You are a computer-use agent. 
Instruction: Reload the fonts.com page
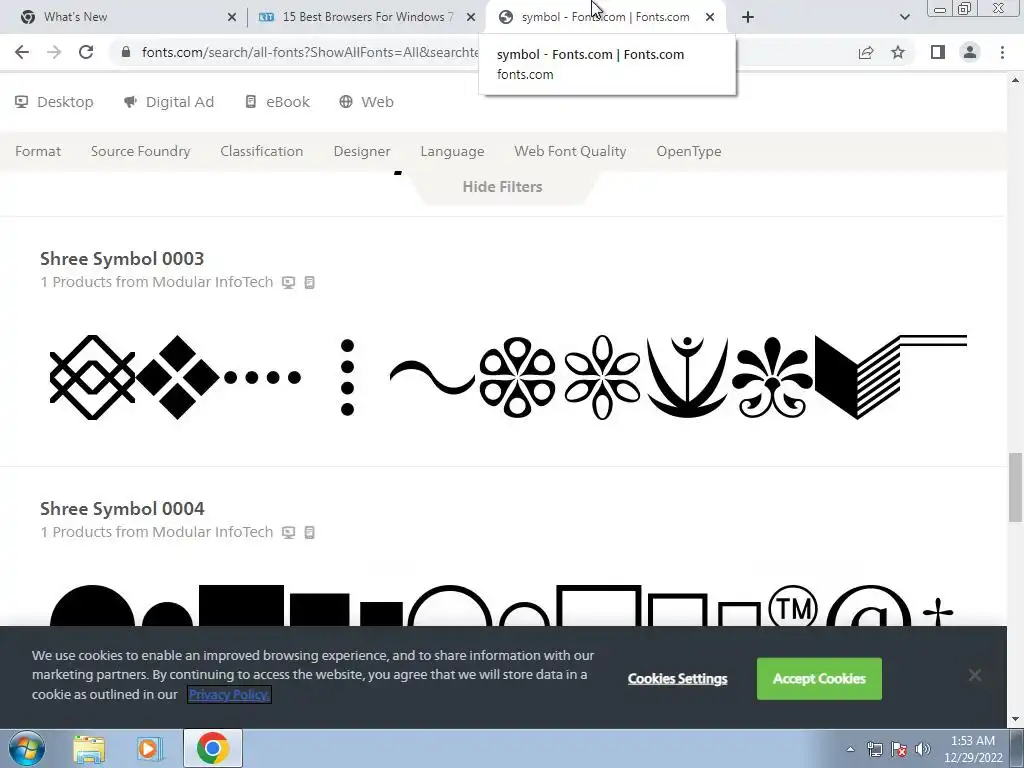point(86,52)
